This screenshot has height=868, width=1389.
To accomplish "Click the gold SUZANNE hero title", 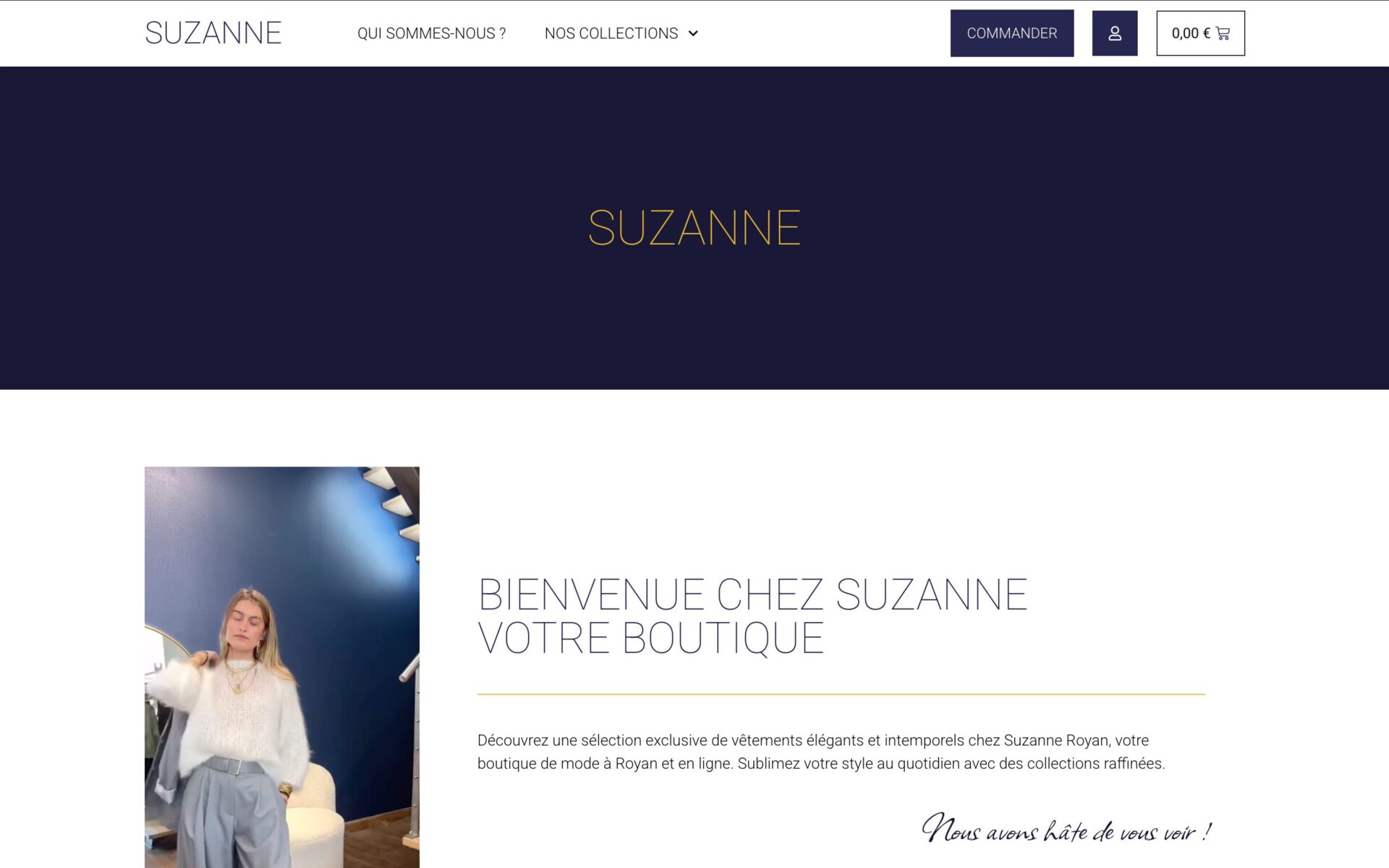I will 694,228.
